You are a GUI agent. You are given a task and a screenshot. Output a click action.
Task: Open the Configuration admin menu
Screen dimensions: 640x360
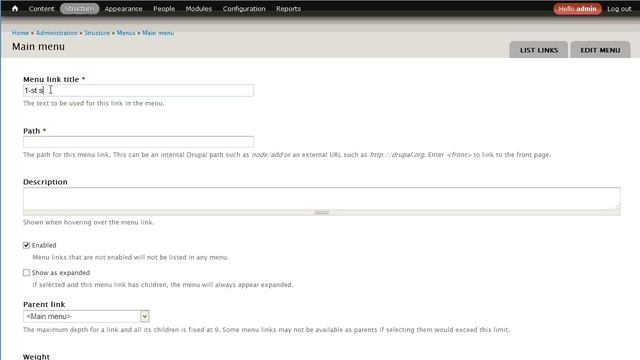click(x=244, y=9)
